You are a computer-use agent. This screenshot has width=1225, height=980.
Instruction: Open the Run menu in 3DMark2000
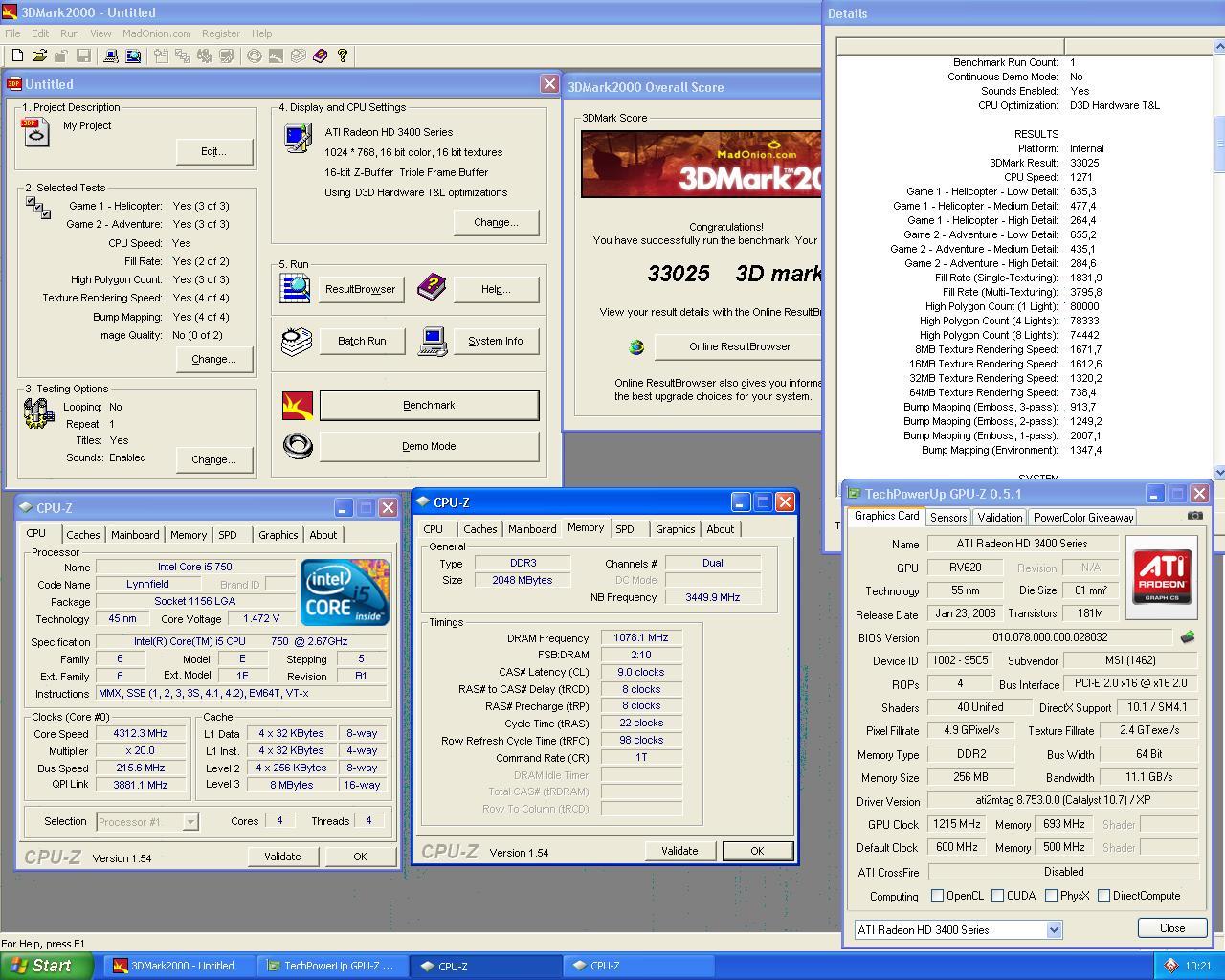69,33
